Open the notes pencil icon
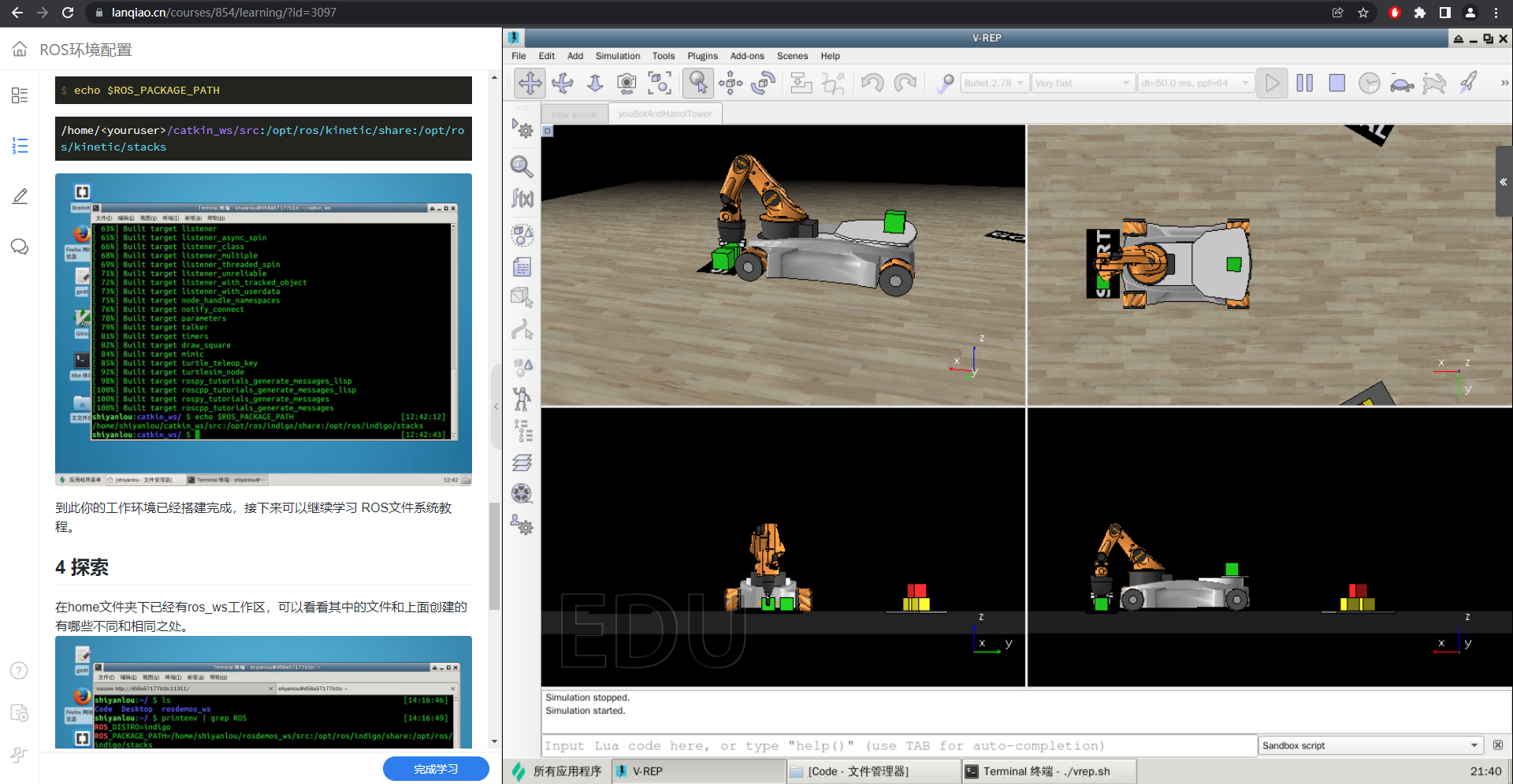 (20, 196)
